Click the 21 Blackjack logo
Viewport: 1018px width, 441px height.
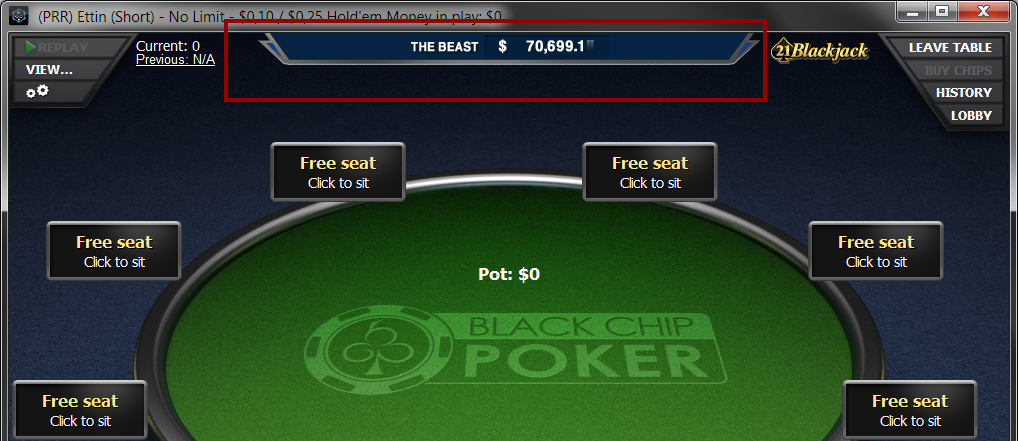819,51
